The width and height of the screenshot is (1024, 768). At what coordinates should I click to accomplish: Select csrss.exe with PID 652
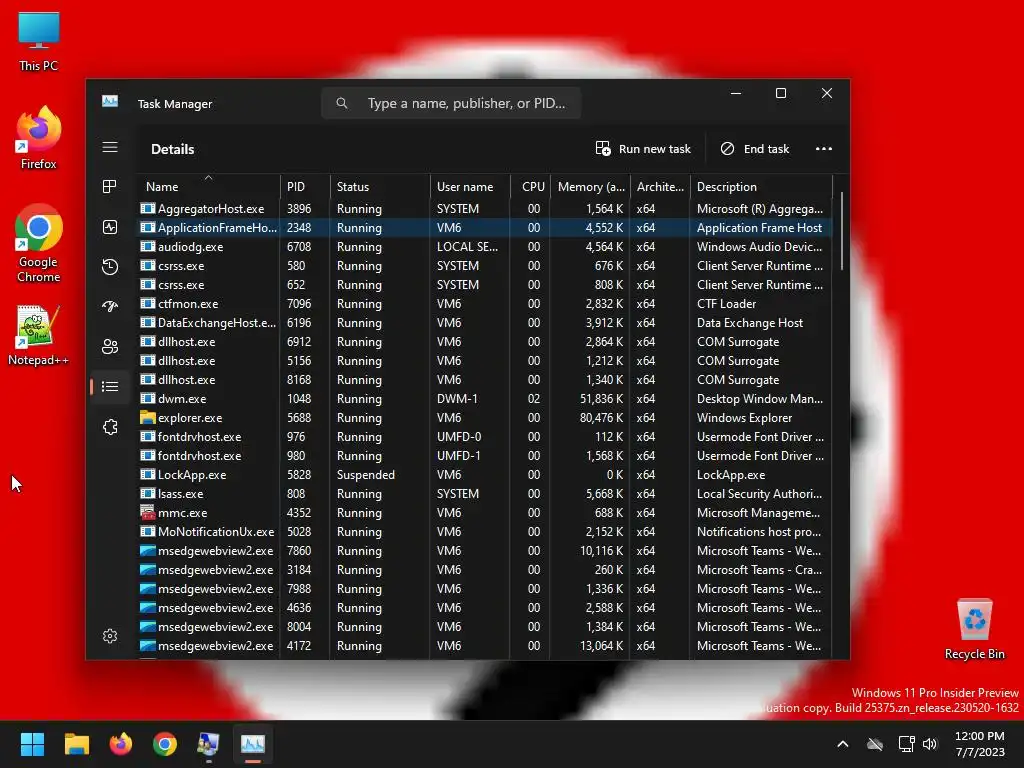pyautogui.click(x=485, y=285)
